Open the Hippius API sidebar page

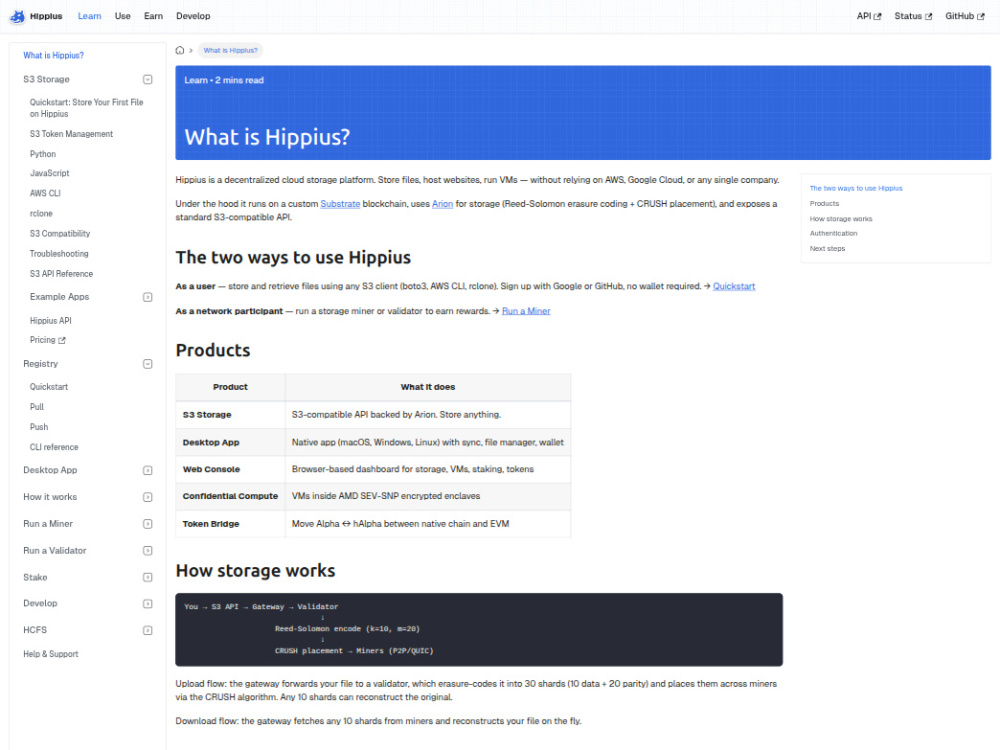point(50,321)
